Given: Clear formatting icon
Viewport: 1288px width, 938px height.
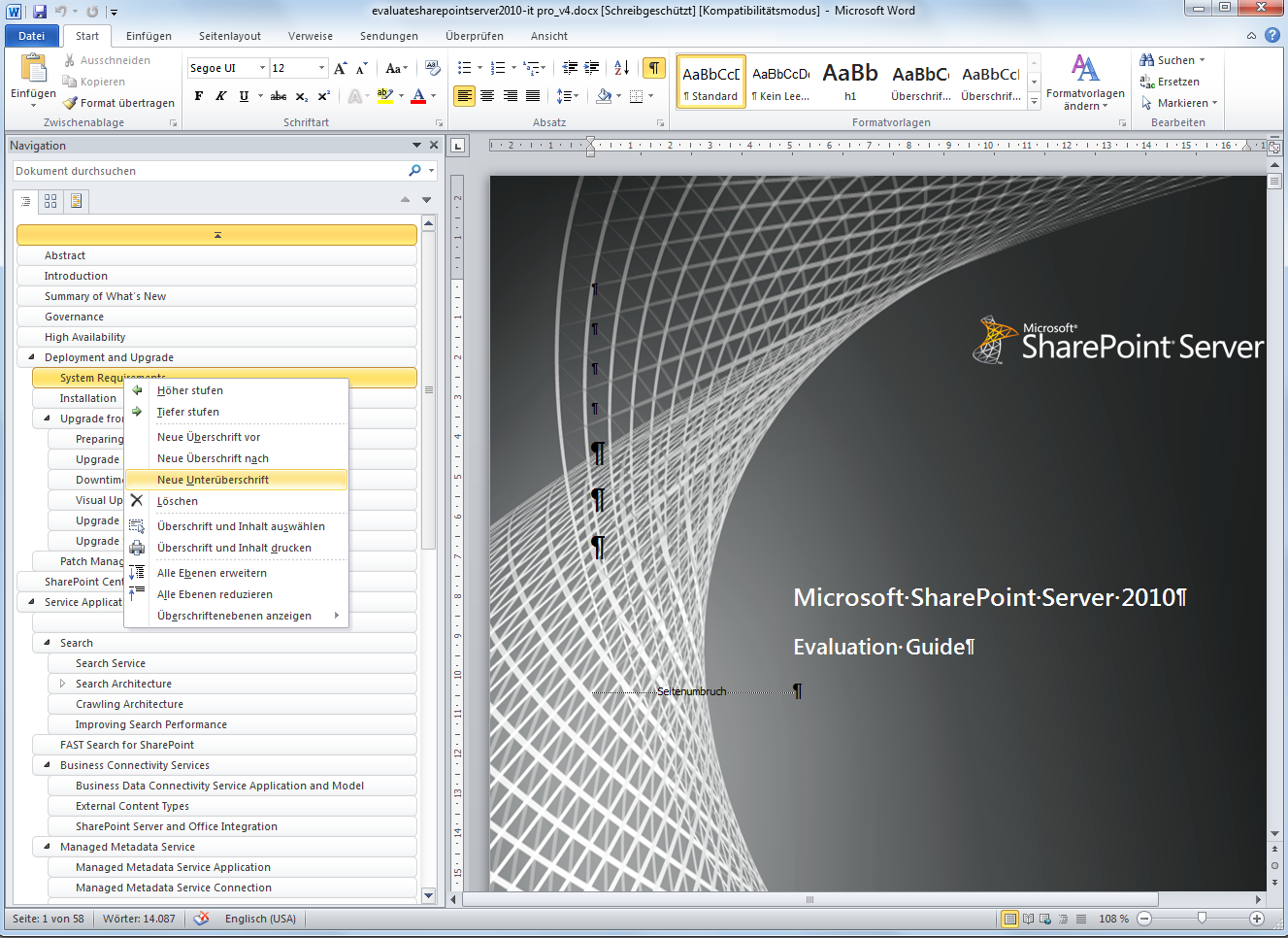Looking at the screenshot, I should [433, 68].
